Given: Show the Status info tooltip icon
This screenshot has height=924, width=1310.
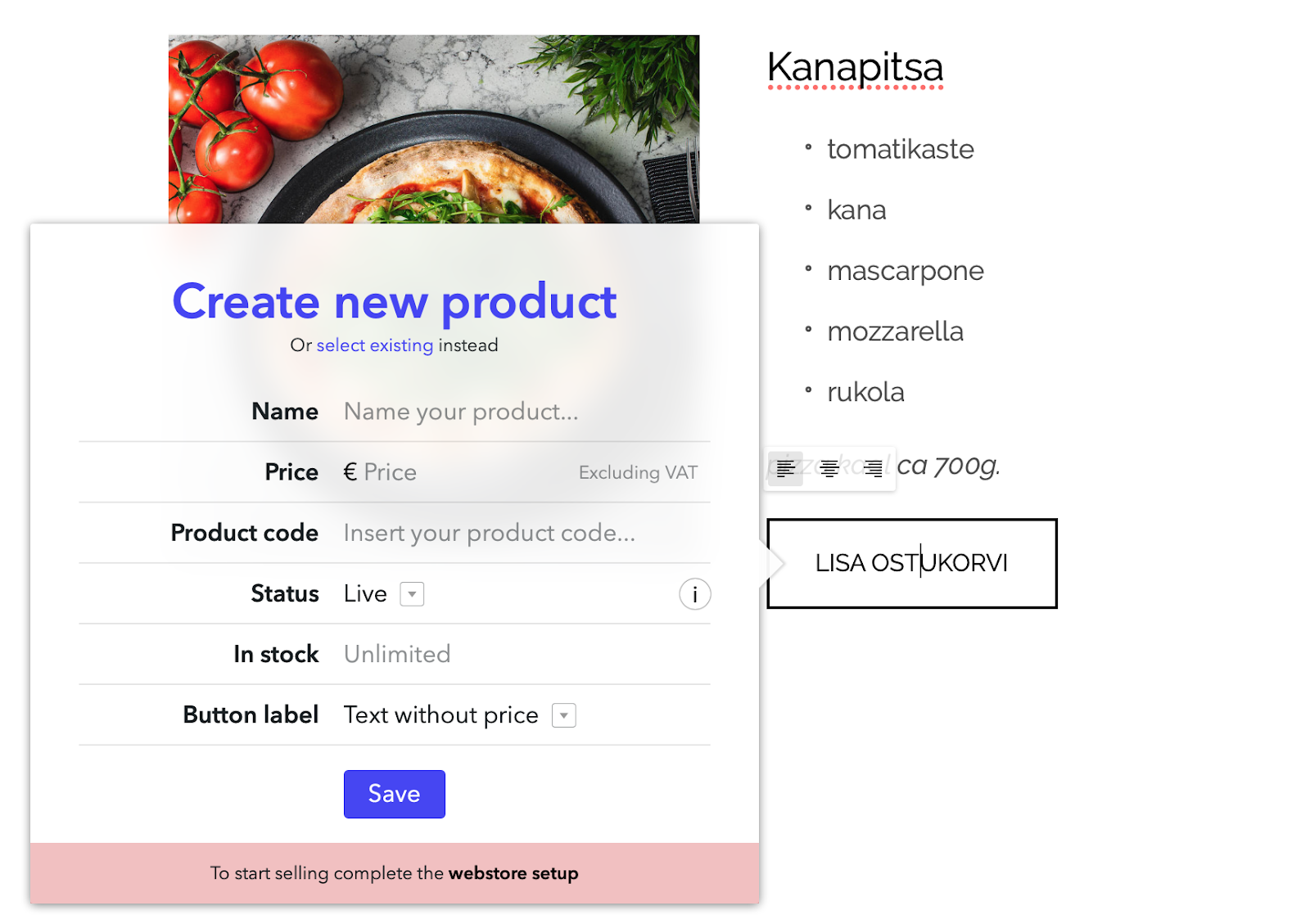Looking at the screenshot, I should coord(694,594).
